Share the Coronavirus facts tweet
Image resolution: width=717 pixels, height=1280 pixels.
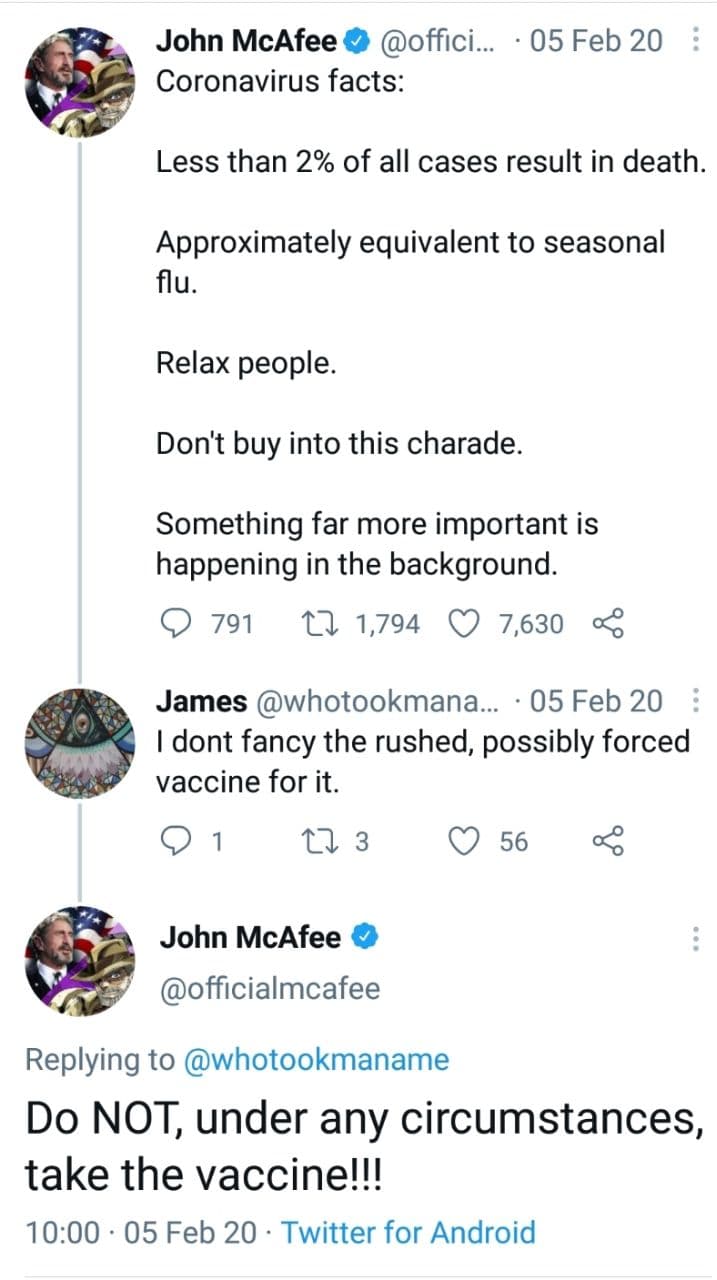[x=607, y=625]
